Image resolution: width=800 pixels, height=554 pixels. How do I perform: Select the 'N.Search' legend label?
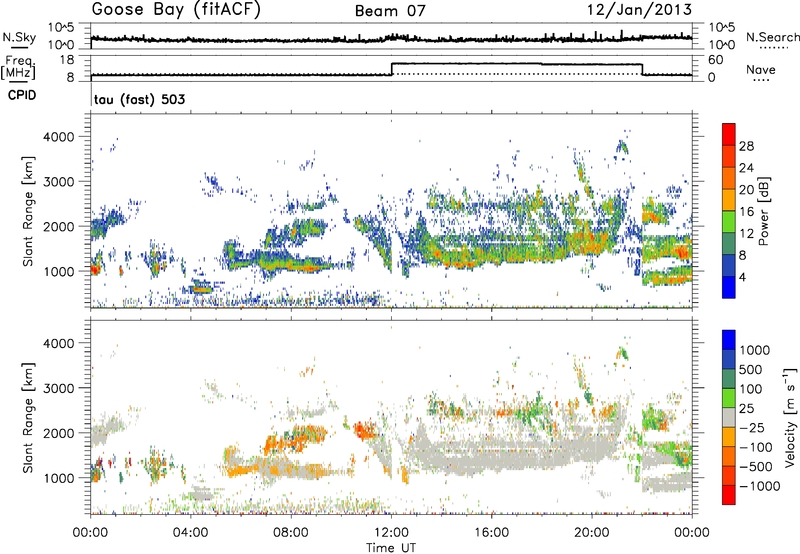772,37
